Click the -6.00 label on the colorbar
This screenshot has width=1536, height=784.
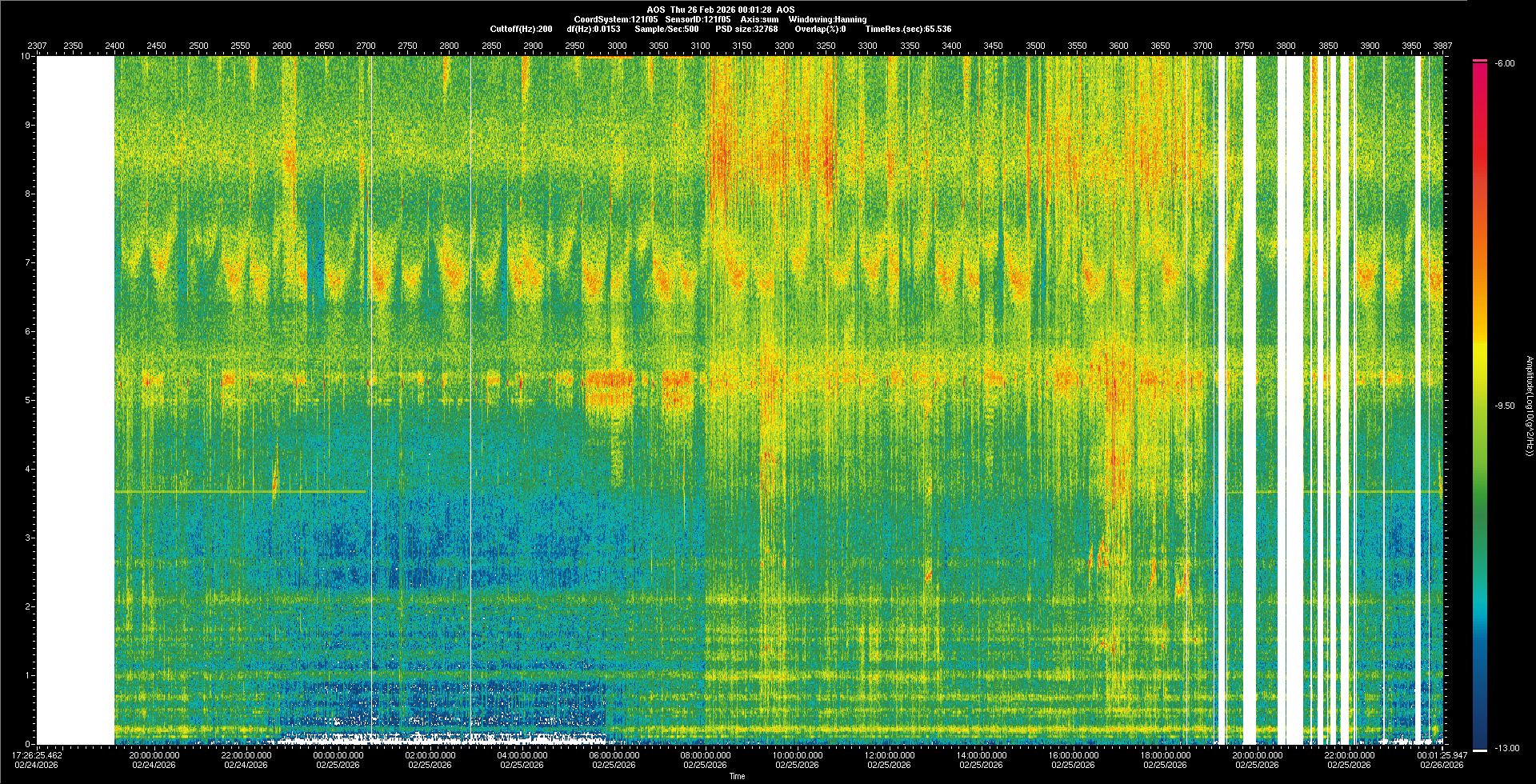click(x=1504, y=63)
